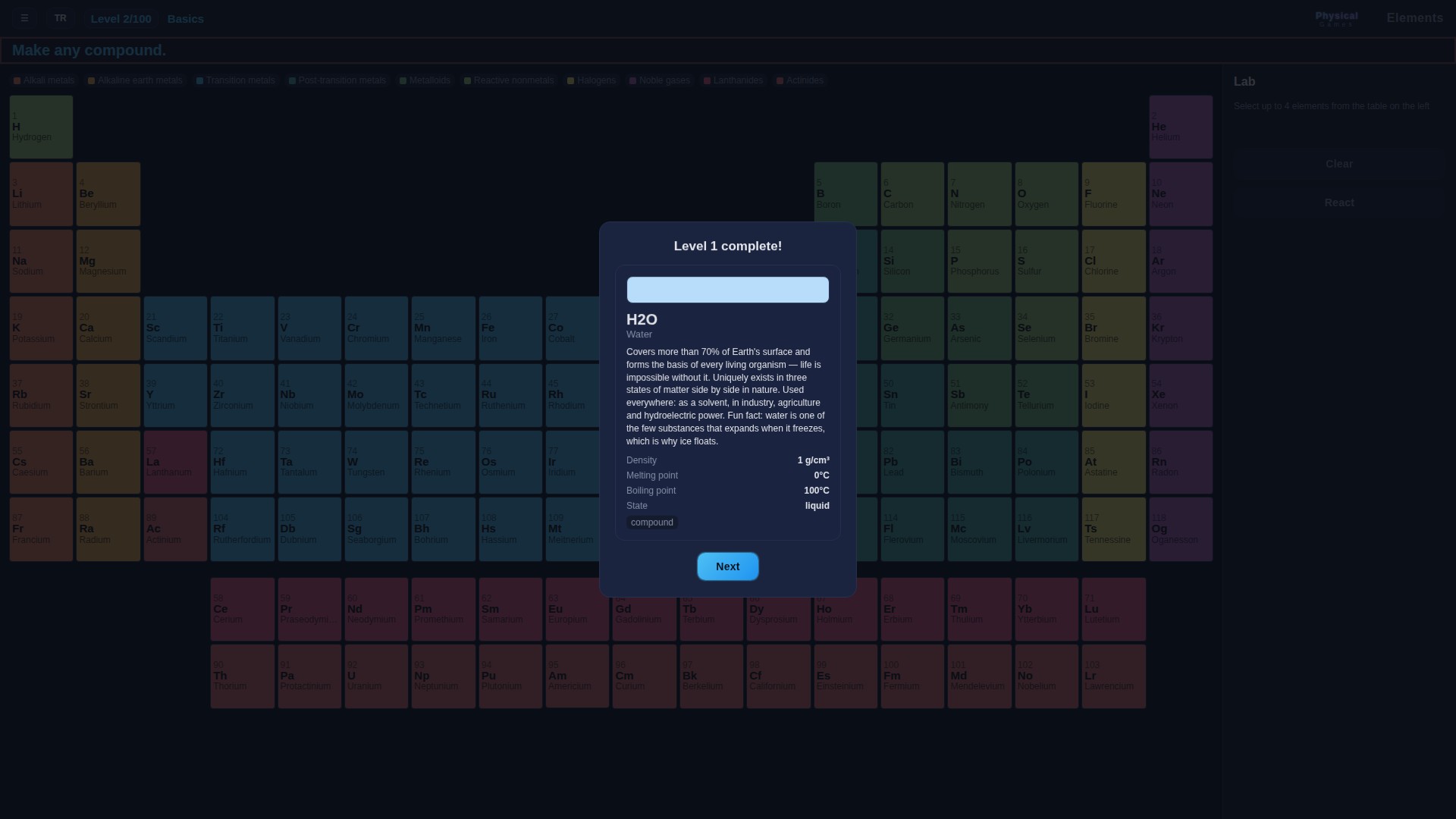Image resolution: width=1456 pixels, height=819 pixels.
Task: Choose the Fluorine element tile
Action: [x=1113, y=194]
